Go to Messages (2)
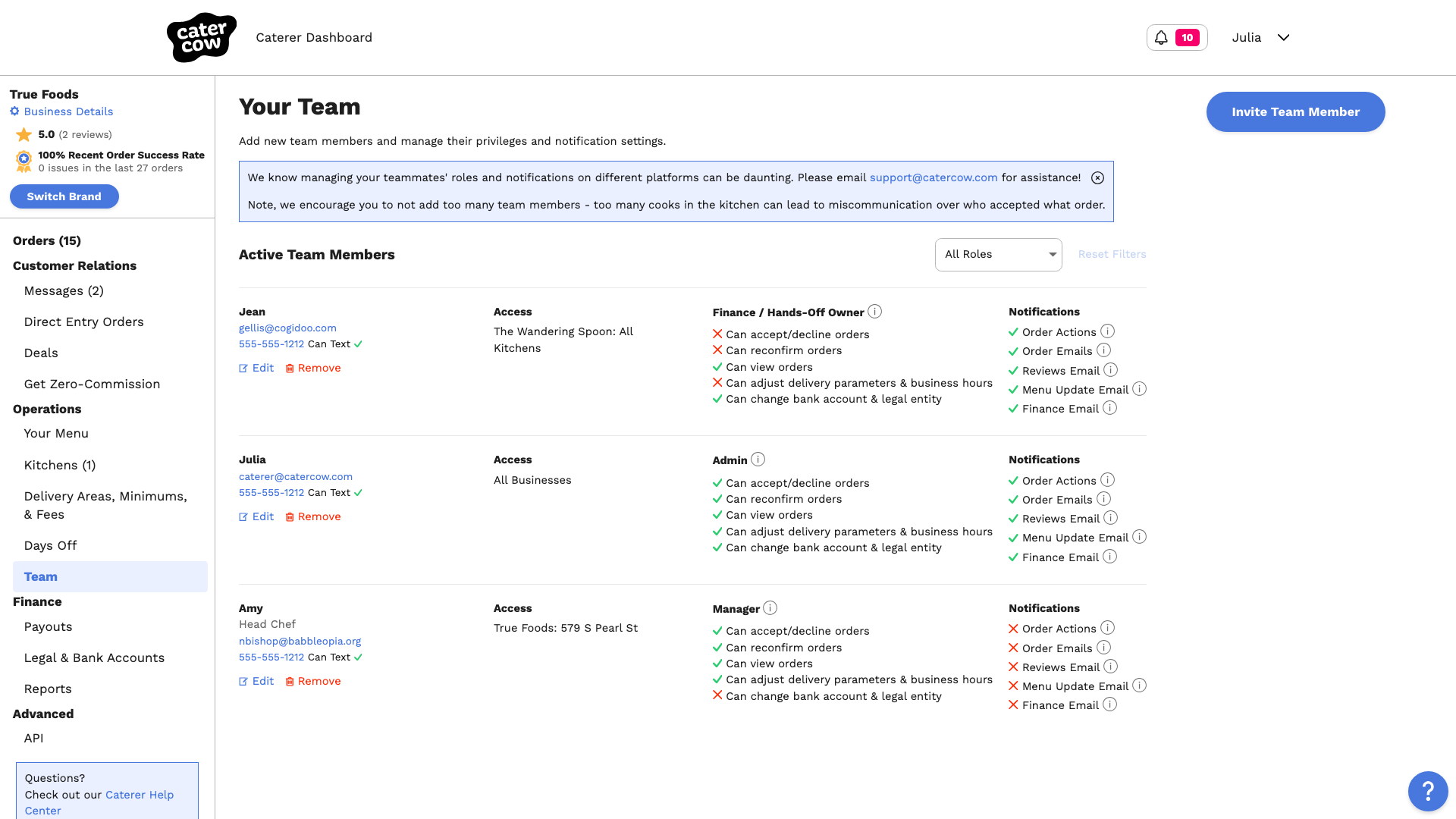 64,290
